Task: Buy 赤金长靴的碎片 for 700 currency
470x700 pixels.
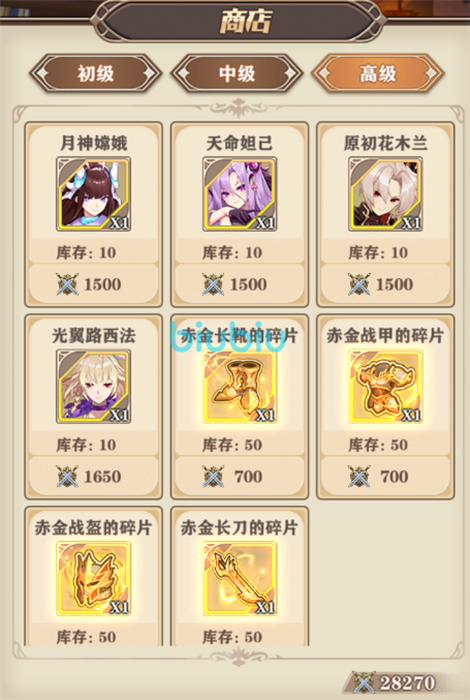Action: tap(239, 477)
